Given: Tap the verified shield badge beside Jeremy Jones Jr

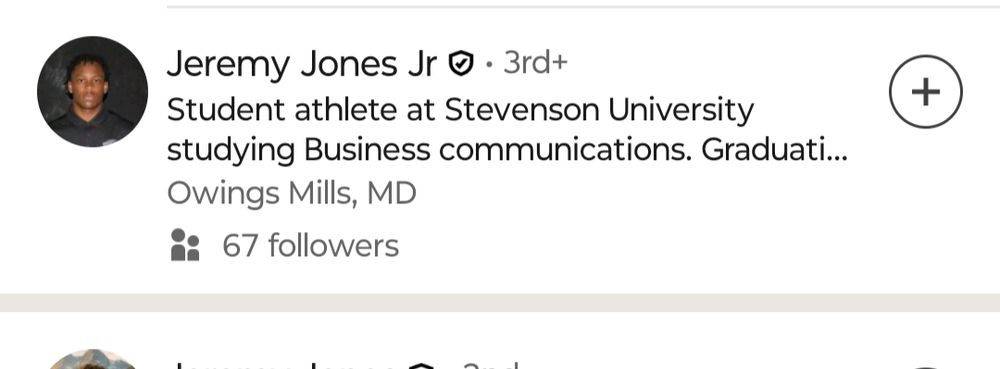Looking at the screenshot, I should [461, 64].
